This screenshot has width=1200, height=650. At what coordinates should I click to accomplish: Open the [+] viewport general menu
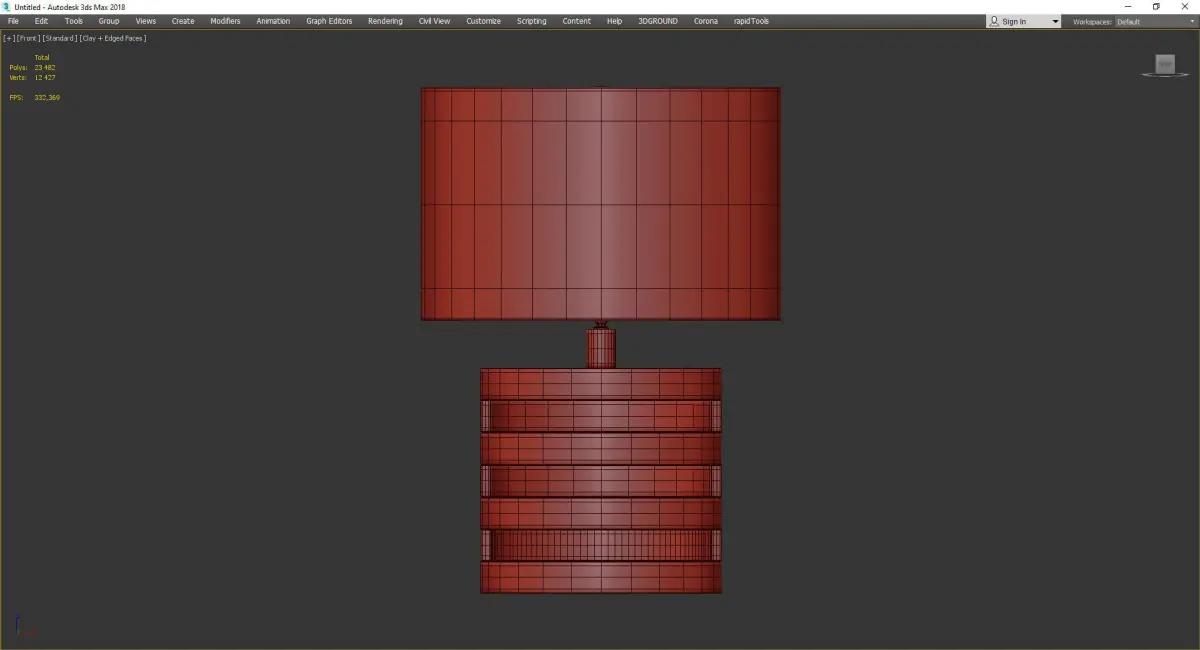(8, 38)
